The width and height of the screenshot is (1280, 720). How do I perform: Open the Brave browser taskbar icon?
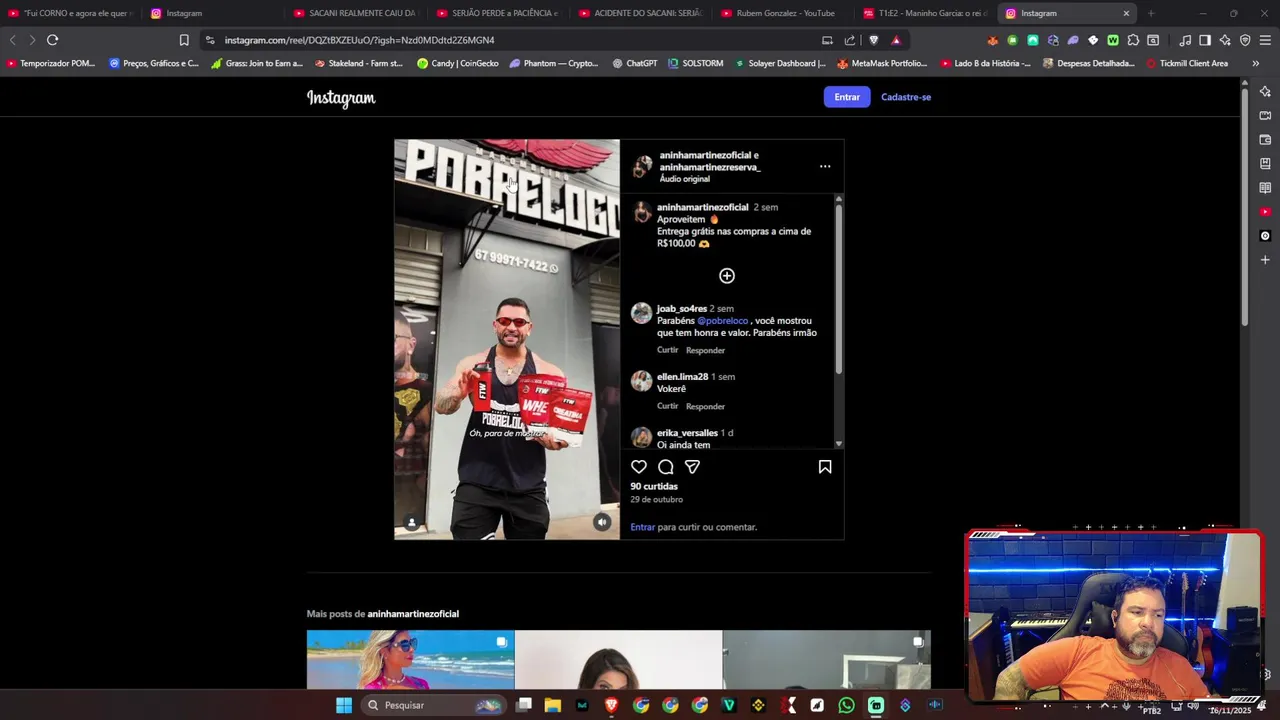[x=612, y=705]
